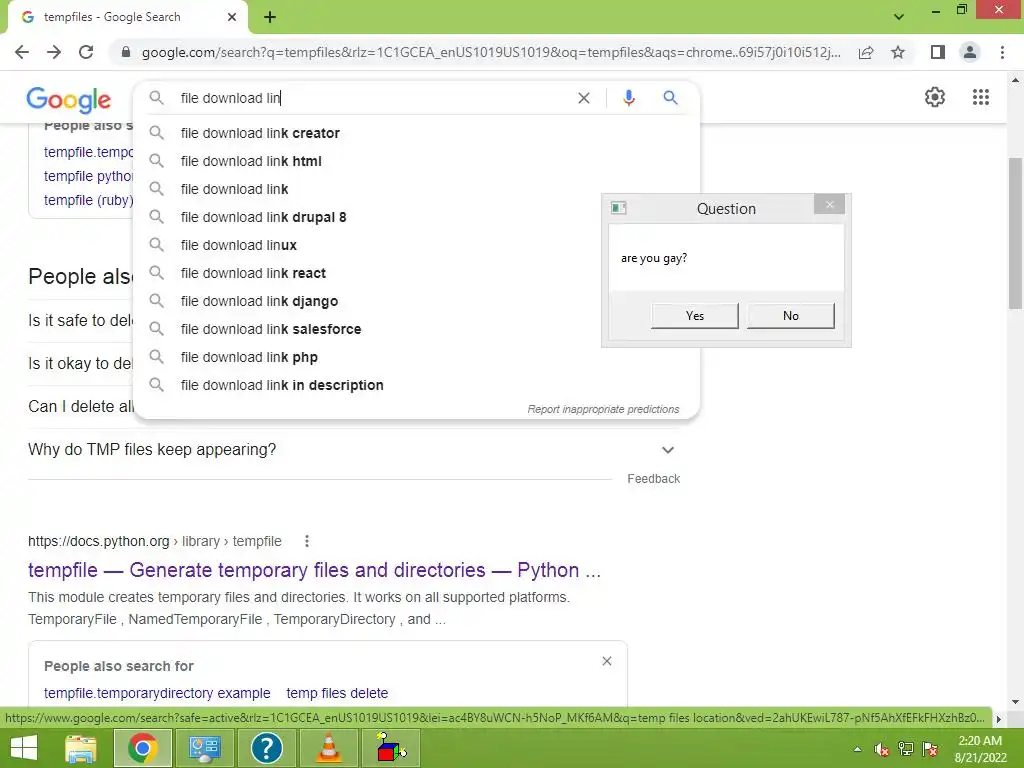Submit search with the blue magnifier icon
Viewport: 1024px width, 768px height.
(670, 98)
